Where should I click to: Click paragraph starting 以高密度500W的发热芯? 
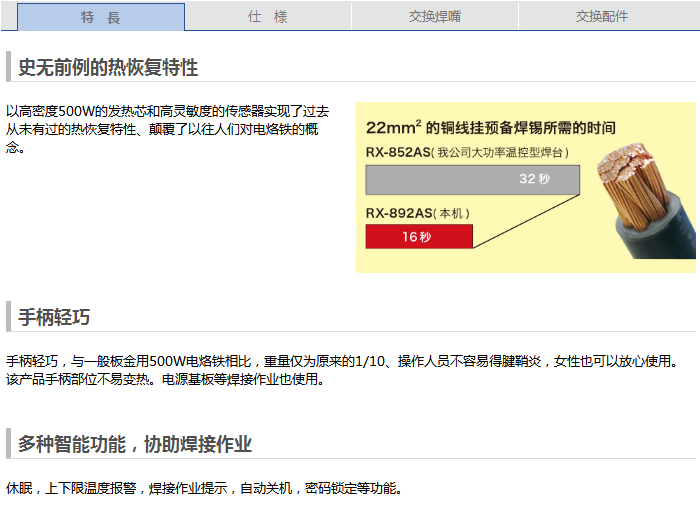pyautogui.click(x=167, y=129)
